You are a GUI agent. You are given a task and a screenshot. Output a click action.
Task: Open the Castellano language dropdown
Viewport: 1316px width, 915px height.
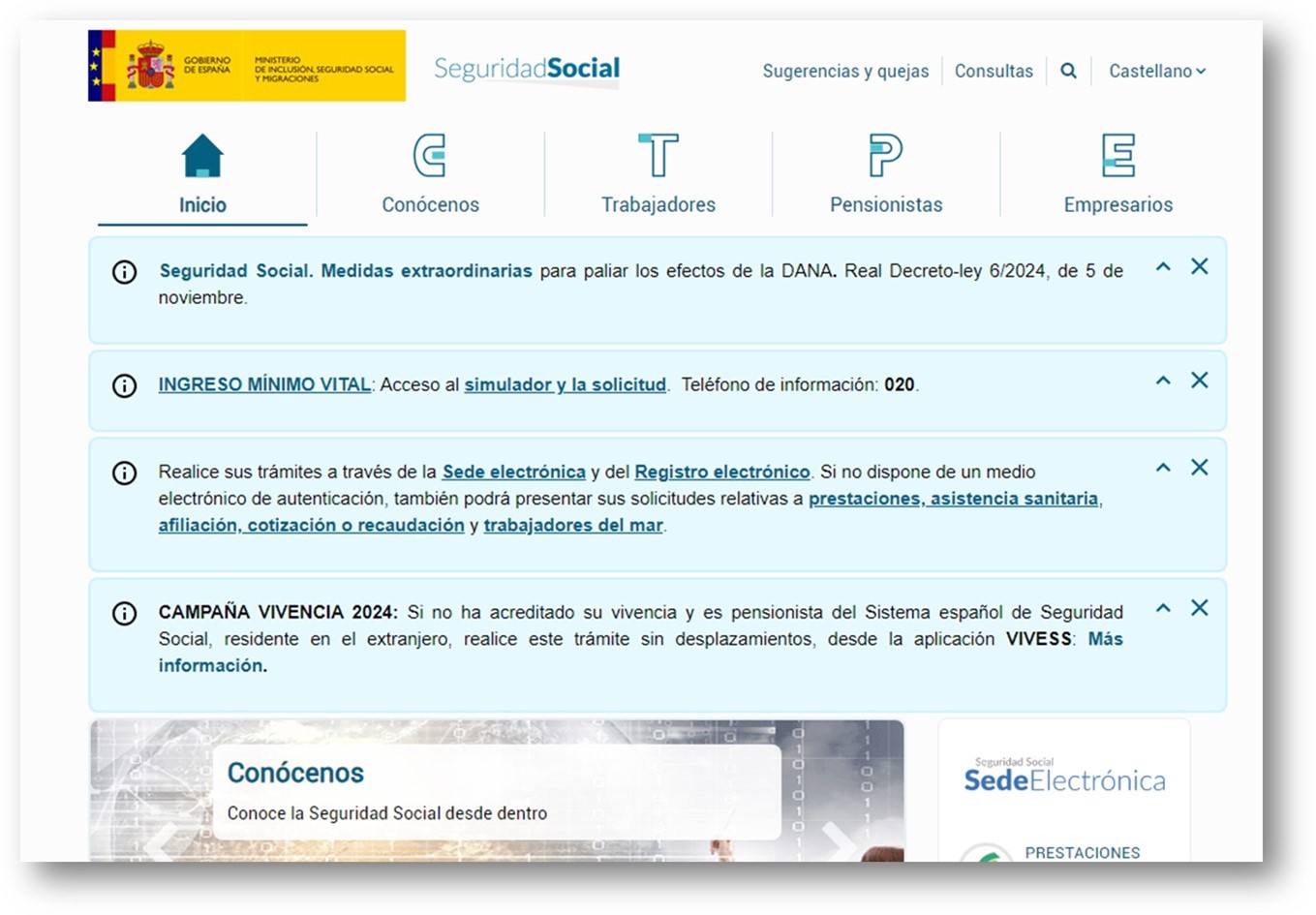[x=1156, y=71]
